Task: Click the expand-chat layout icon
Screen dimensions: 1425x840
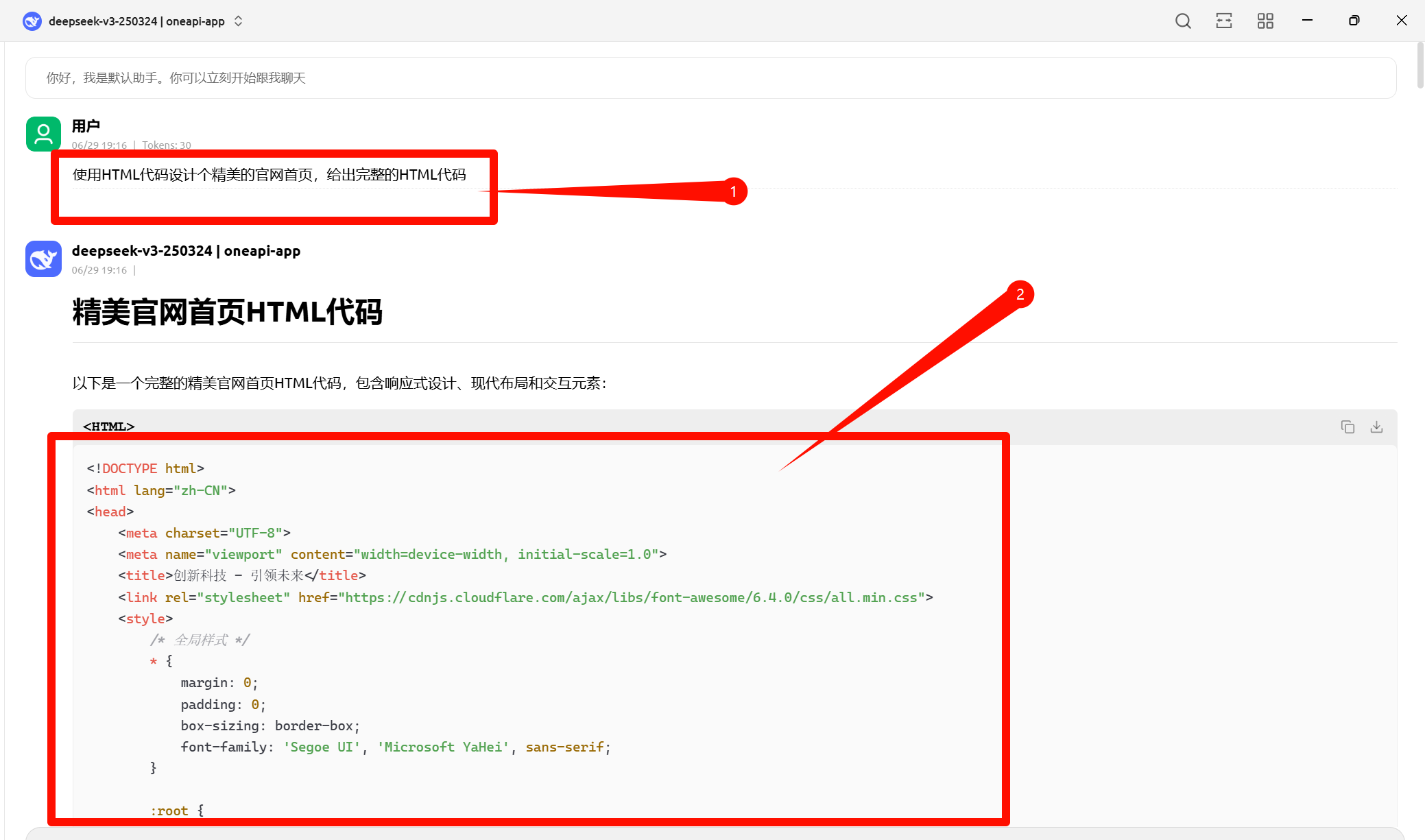Action: (x=1224, y=21)
